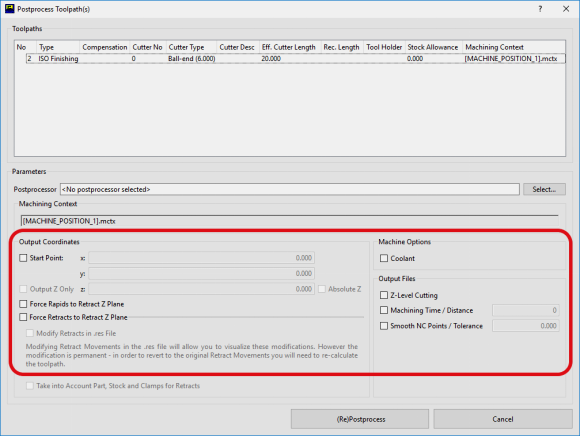580x436 pixels.
Task: Turn on the Coolant option
Action: (384, 258)
